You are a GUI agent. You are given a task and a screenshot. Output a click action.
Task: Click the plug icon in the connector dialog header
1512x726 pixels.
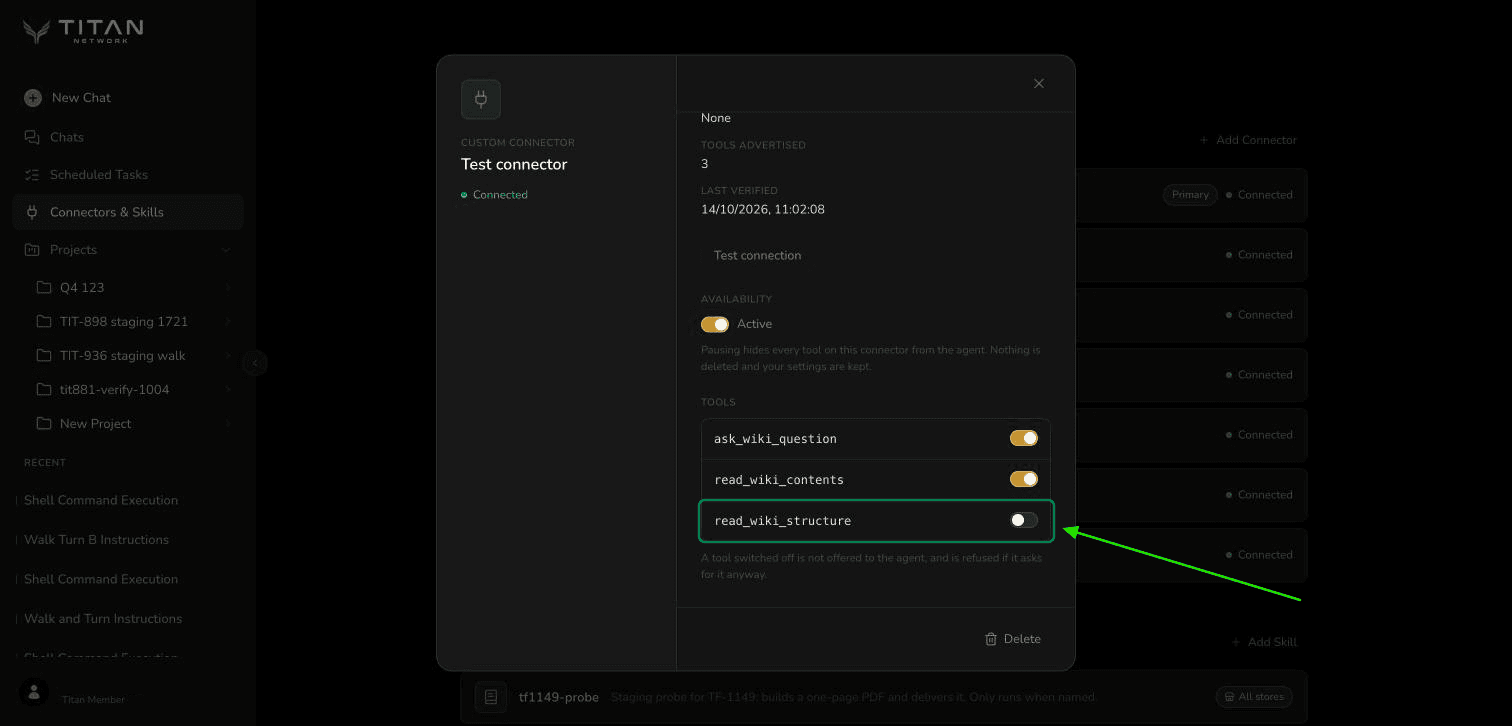(481, 99)
